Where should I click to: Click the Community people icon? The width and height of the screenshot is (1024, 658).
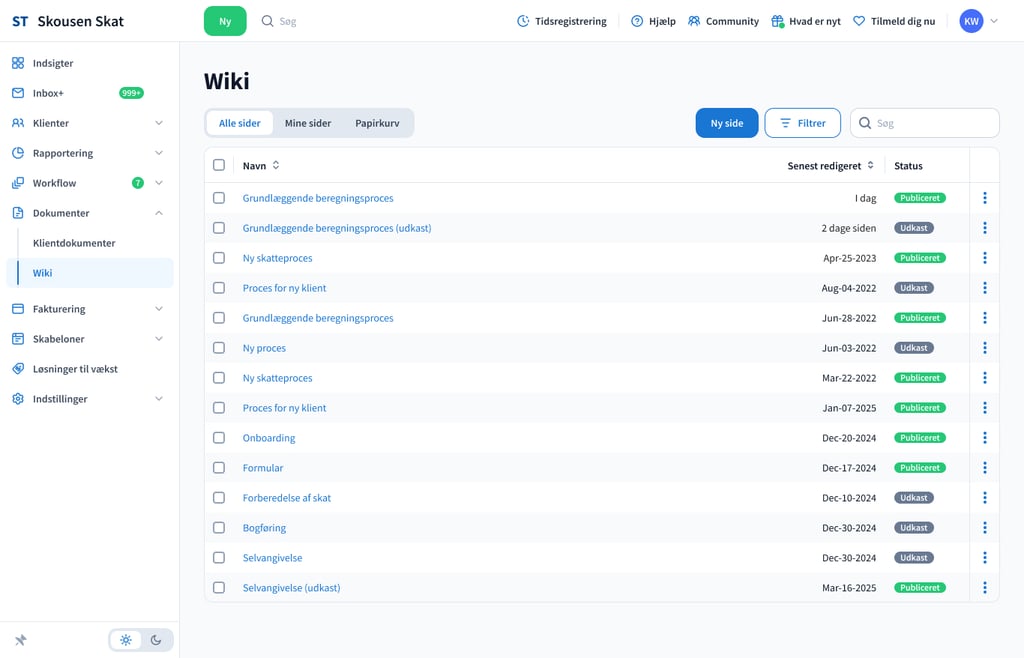pyautogui.click(x=694, y=21)
